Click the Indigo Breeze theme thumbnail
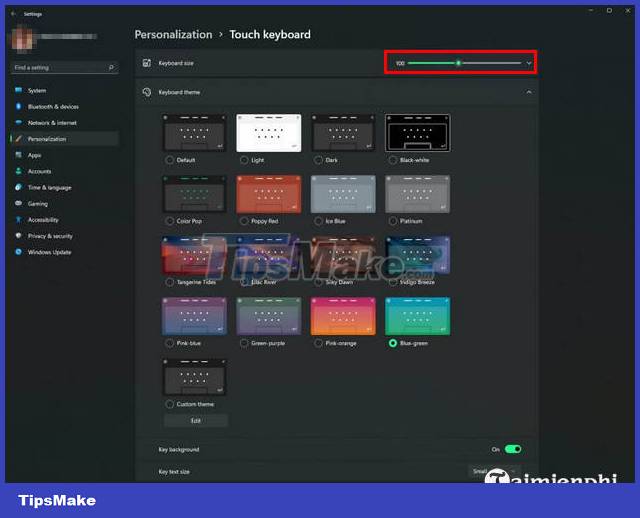This screenshot has height=518, width=640. click(418, 255)
